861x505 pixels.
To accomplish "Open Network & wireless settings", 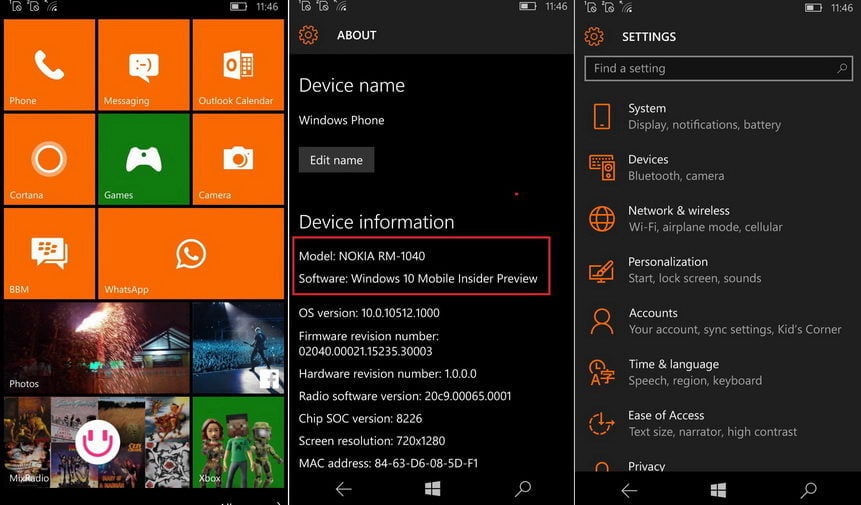I will point(704,219).
